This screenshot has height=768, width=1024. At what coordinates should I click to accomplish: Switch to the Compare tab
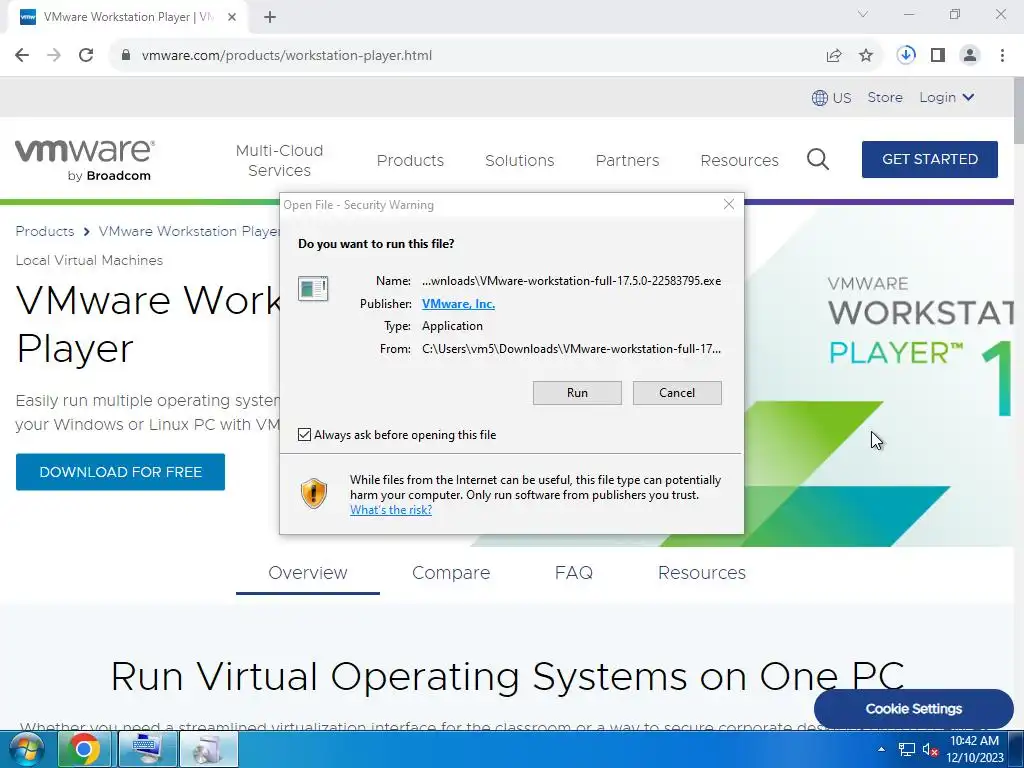pos(451,573)
